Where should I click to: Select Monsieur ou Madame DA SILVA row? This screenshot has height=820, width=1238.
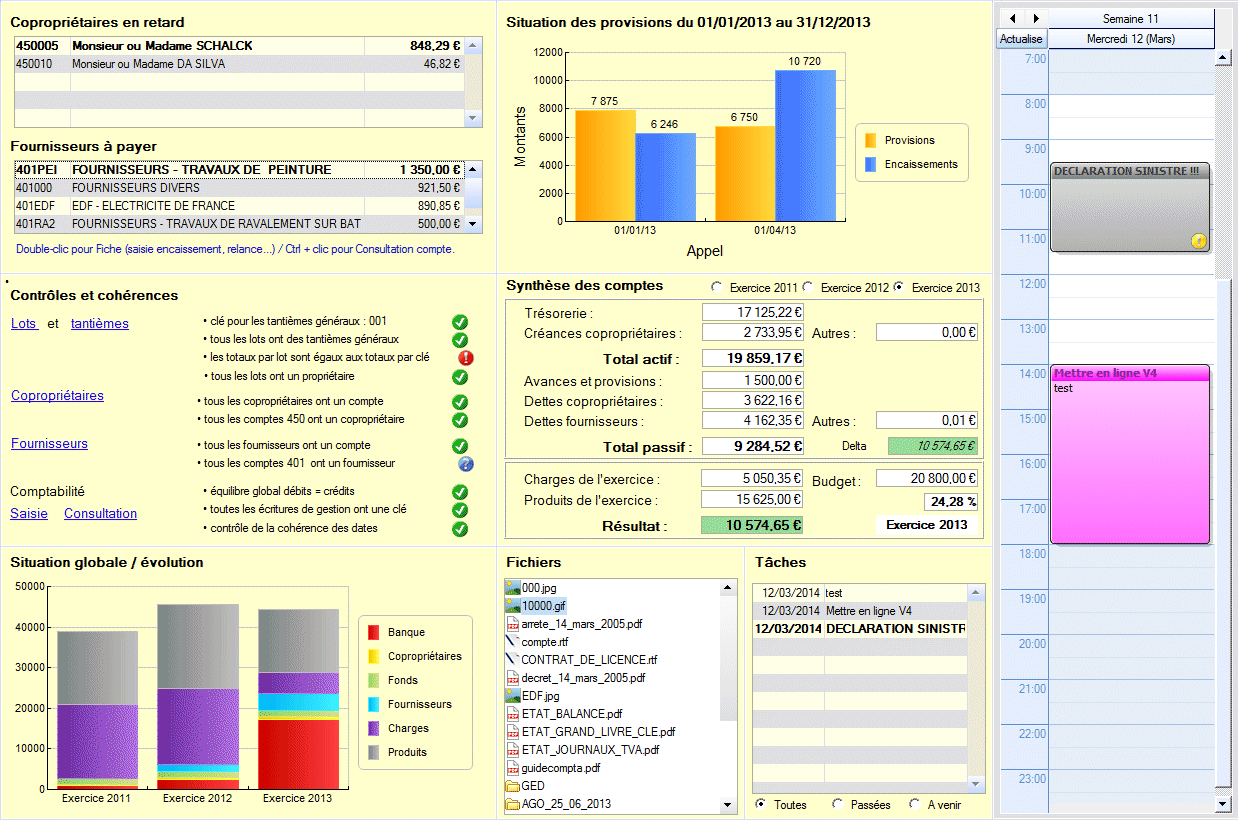240,64
